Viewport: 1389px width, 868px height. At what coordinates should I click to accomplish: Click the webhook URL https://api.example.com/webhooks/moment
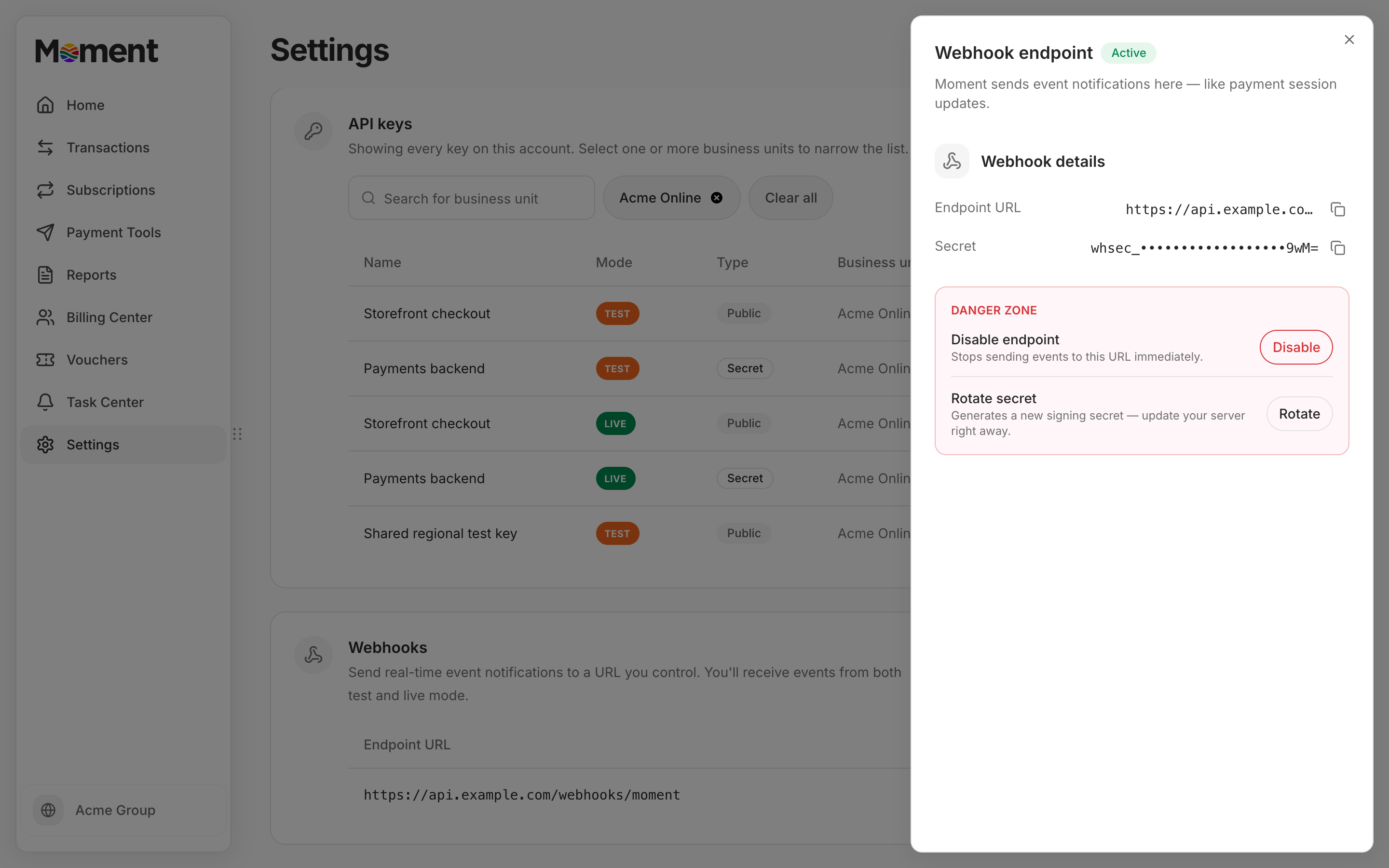522,795
